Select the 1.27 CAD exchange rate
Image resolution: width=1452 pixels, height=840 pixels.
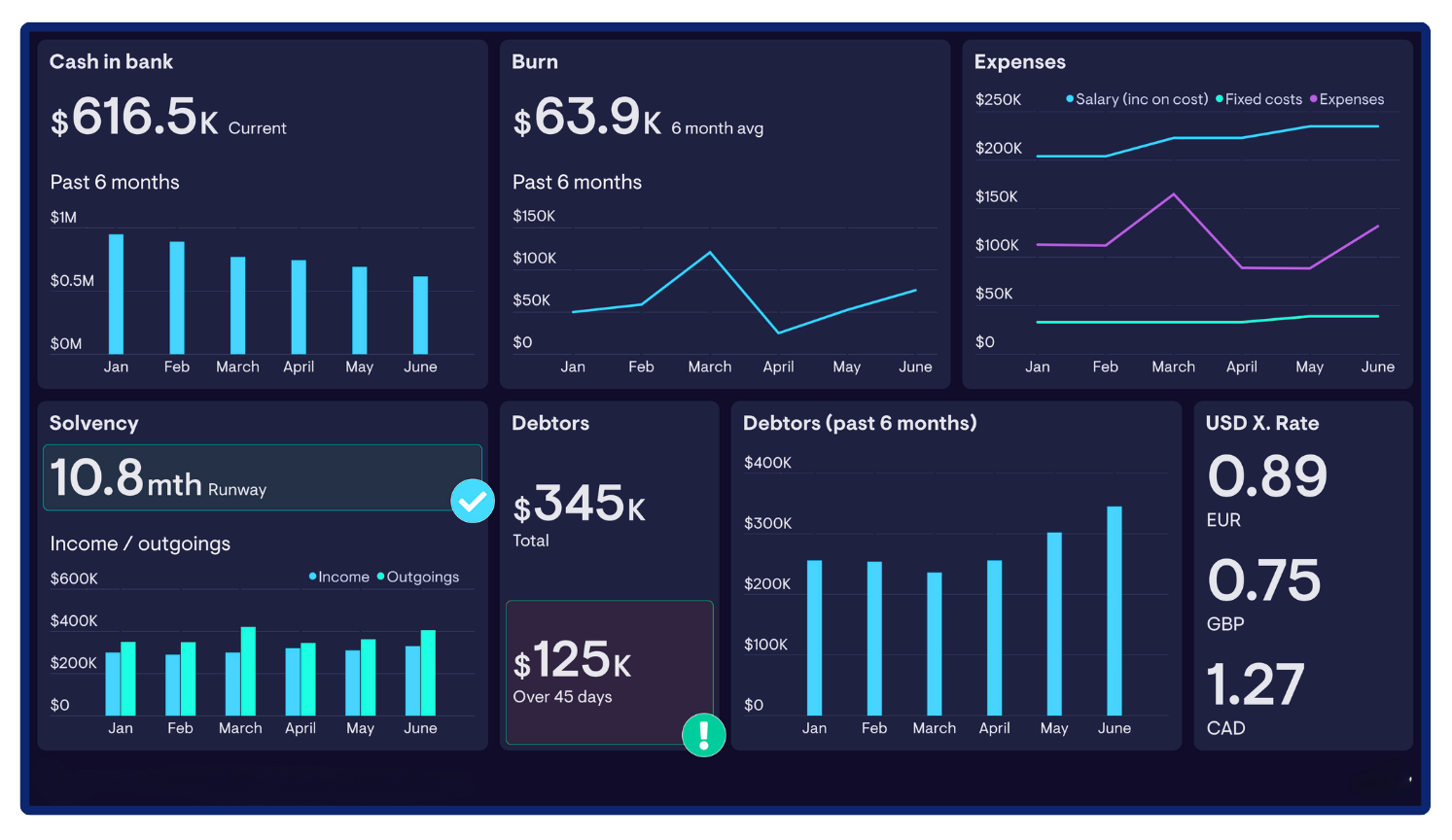[1255, 684]
